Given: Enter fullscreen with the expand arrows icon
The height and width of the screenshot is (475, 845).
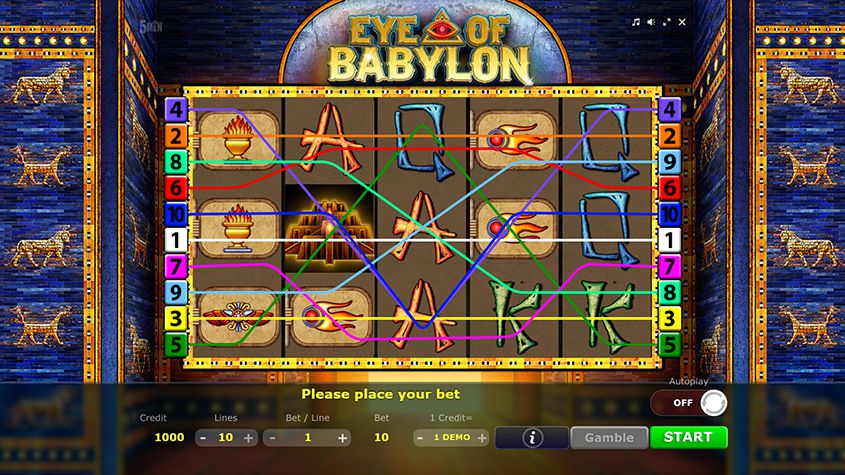Looking at the screenshot, I should pyautogui.click(x=667, y=22).
